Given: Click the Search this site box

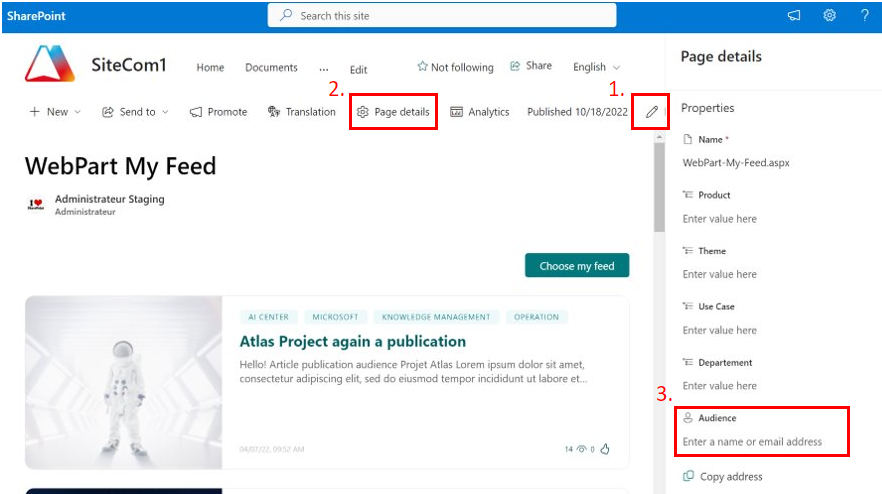Looking at the screenshot, I should (x=442, y=16).
